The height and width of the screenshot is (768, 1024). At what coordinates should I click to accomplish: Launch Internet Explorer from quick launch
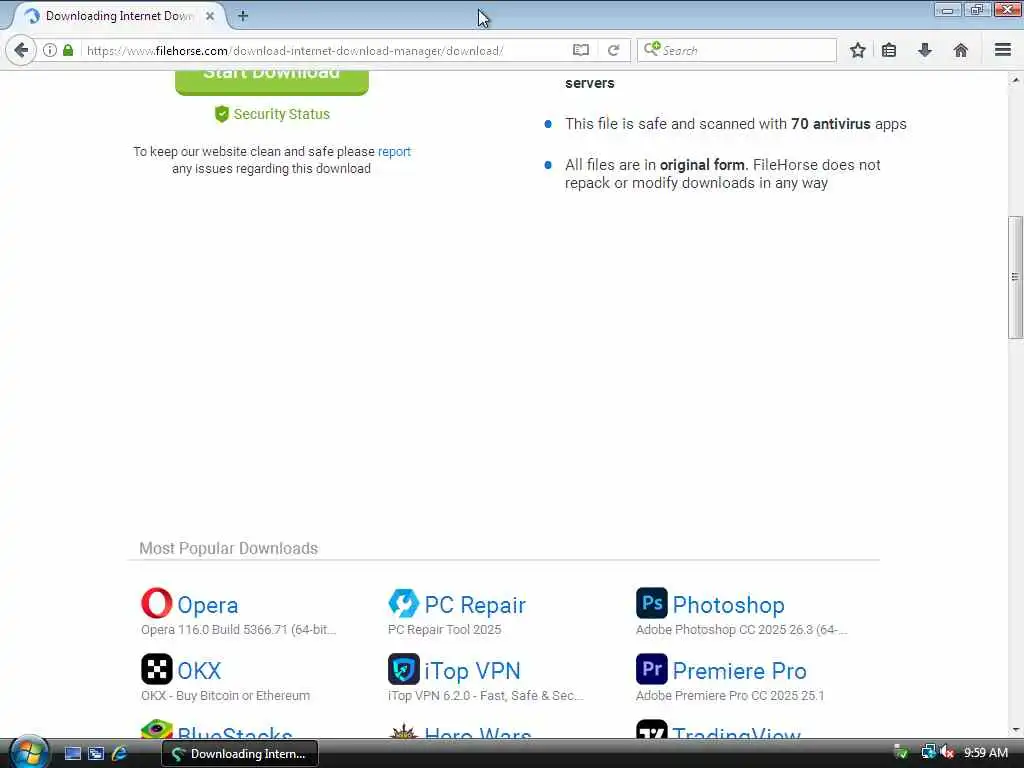[120, 754]
